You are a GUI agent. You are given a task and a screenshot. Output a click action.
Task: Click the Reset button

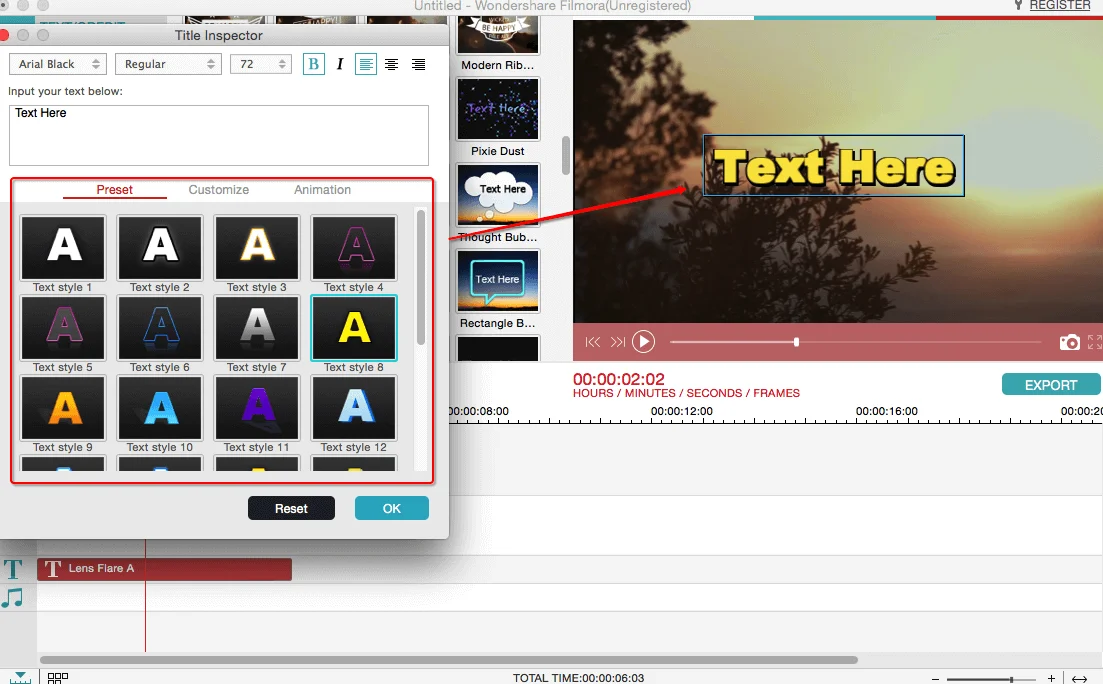(x=291, y=508)
